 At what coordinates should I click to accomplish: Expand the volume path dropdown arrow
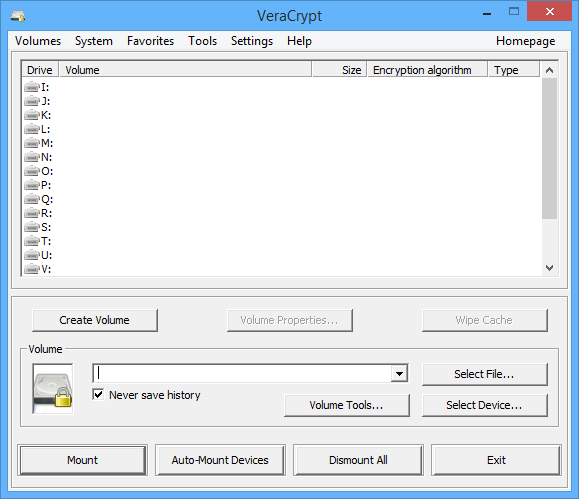coord(399,373)
